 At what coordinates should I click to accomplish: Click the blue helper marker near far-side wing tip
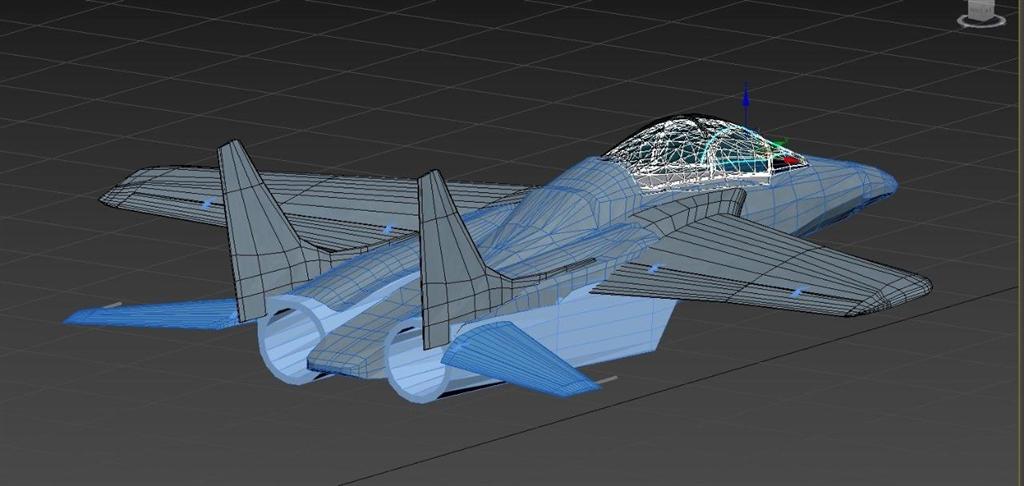tap(207, 204)
